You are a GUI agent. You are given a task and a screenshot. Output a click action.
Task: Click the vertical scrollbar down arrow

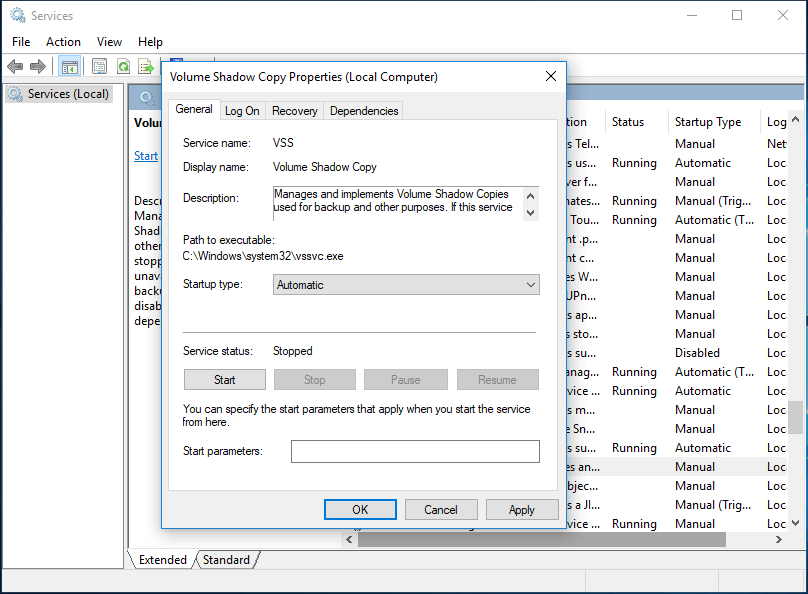796,523
